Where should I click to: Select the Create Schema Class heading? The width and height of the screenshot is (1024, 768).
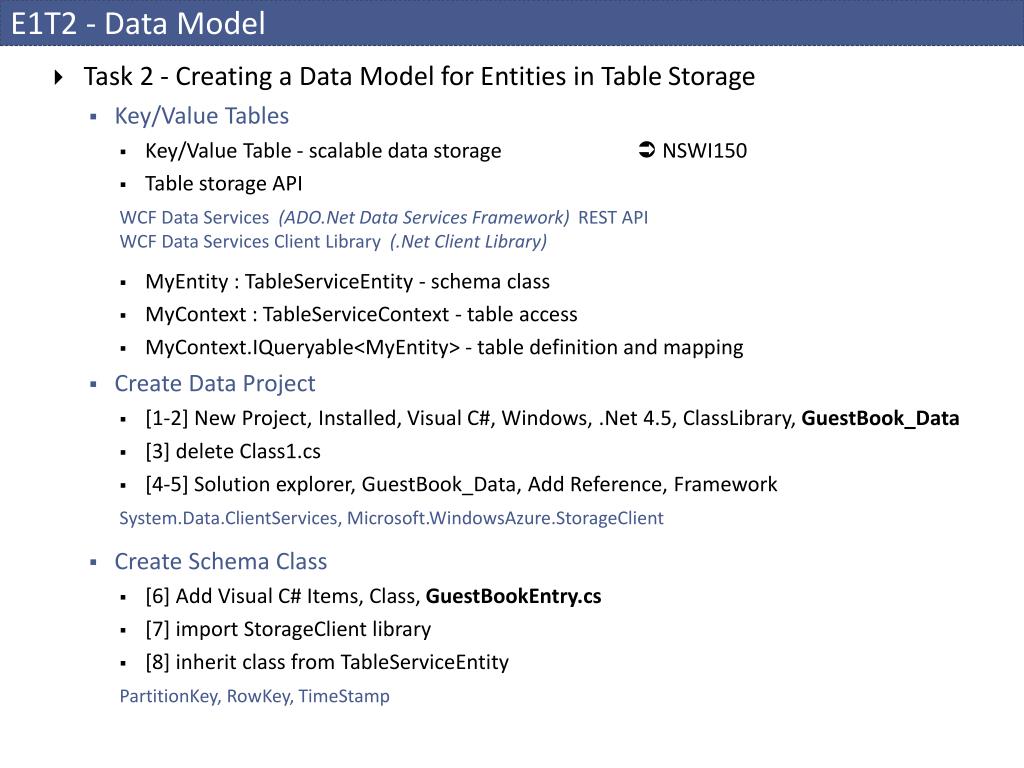[221, 562]
